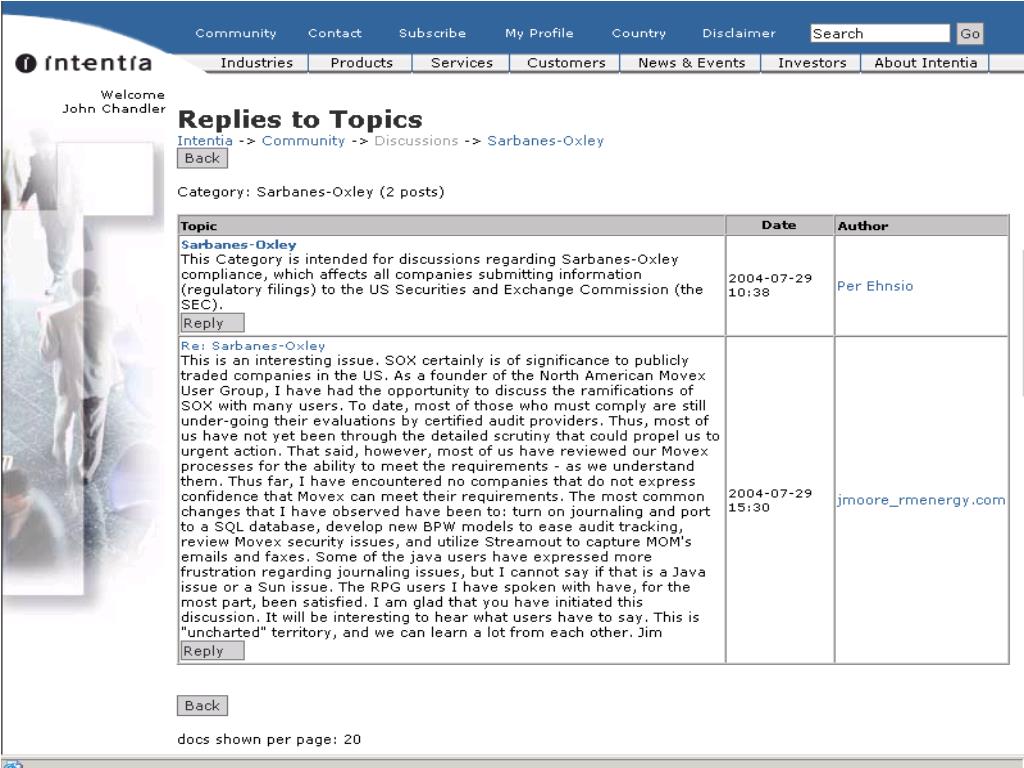Open the Services tab

(462, 63)
